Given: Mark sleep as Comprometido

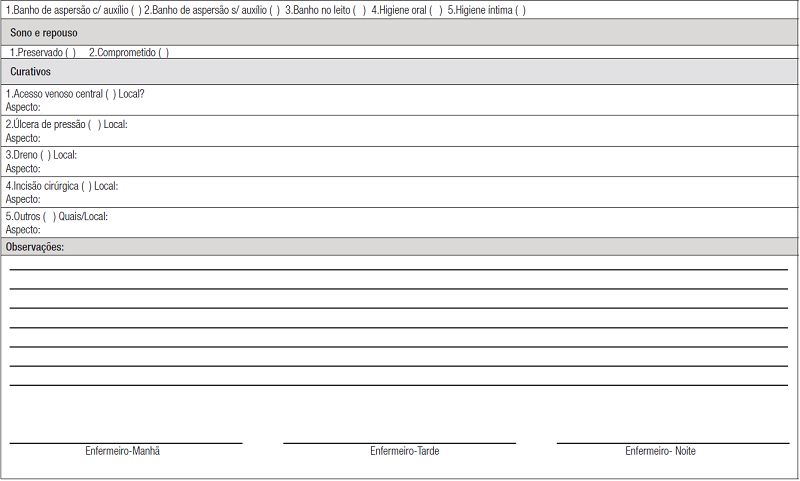Looking at the screenshot, I should (163, 52).
